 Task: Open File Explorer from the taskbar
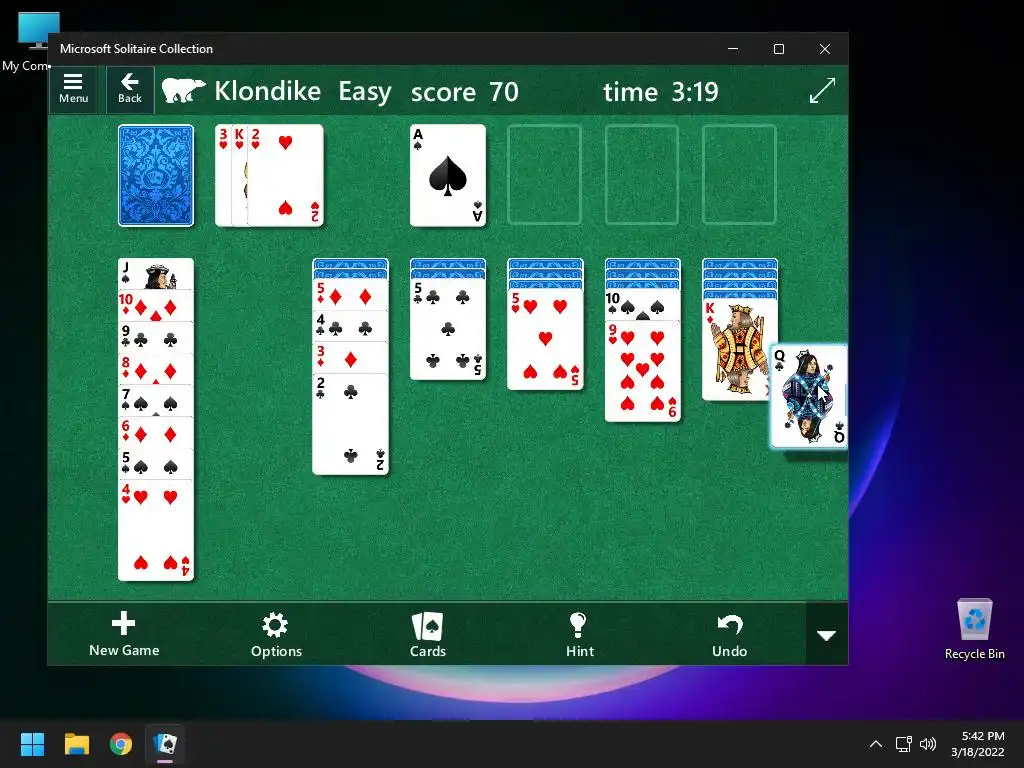pyautogui.click(x=76, y=744)
